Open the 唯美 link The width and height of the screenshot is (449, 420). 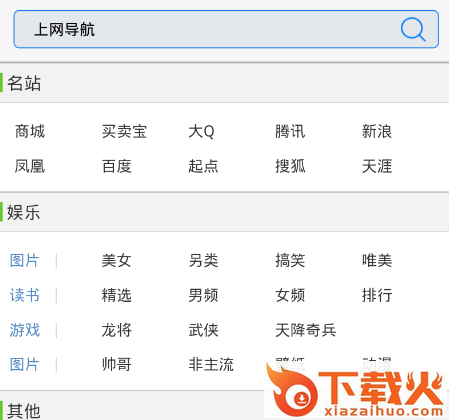pyautogui.click(x=377, y=260)
